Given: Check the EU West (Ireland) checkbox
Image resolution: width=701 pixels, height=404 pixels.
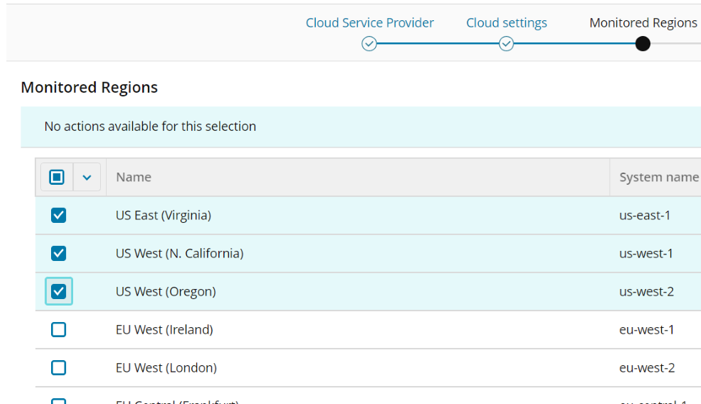Looking at the screenshot, I should point(58,329).
